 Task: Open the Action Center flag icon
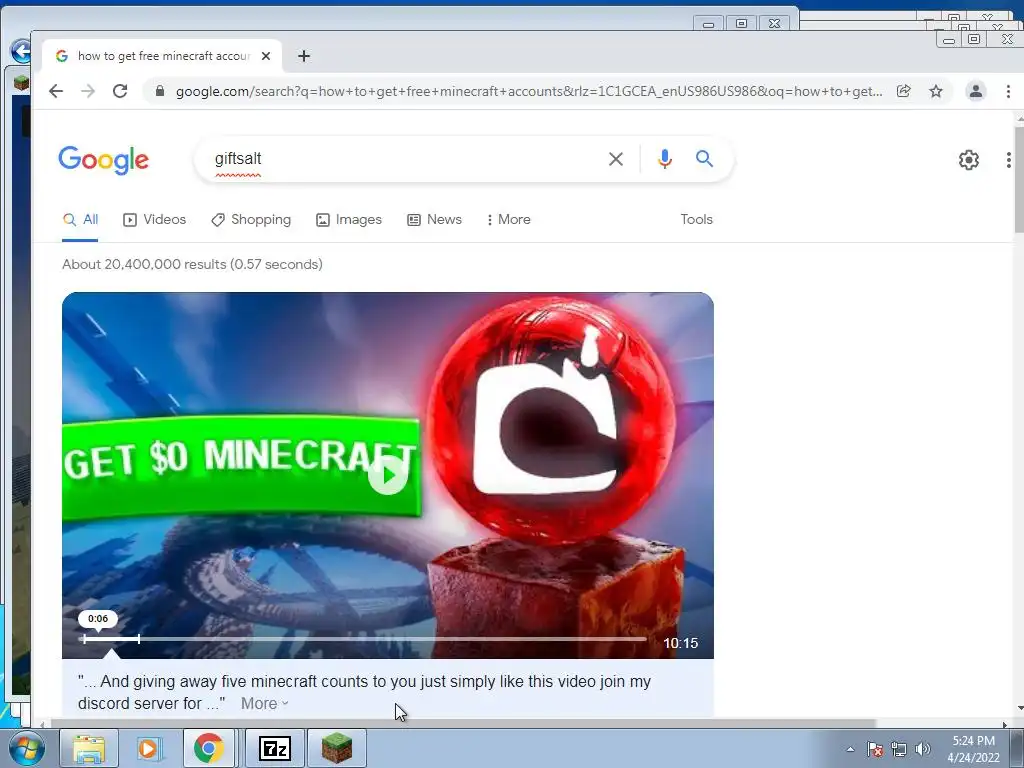coord(875,749)
